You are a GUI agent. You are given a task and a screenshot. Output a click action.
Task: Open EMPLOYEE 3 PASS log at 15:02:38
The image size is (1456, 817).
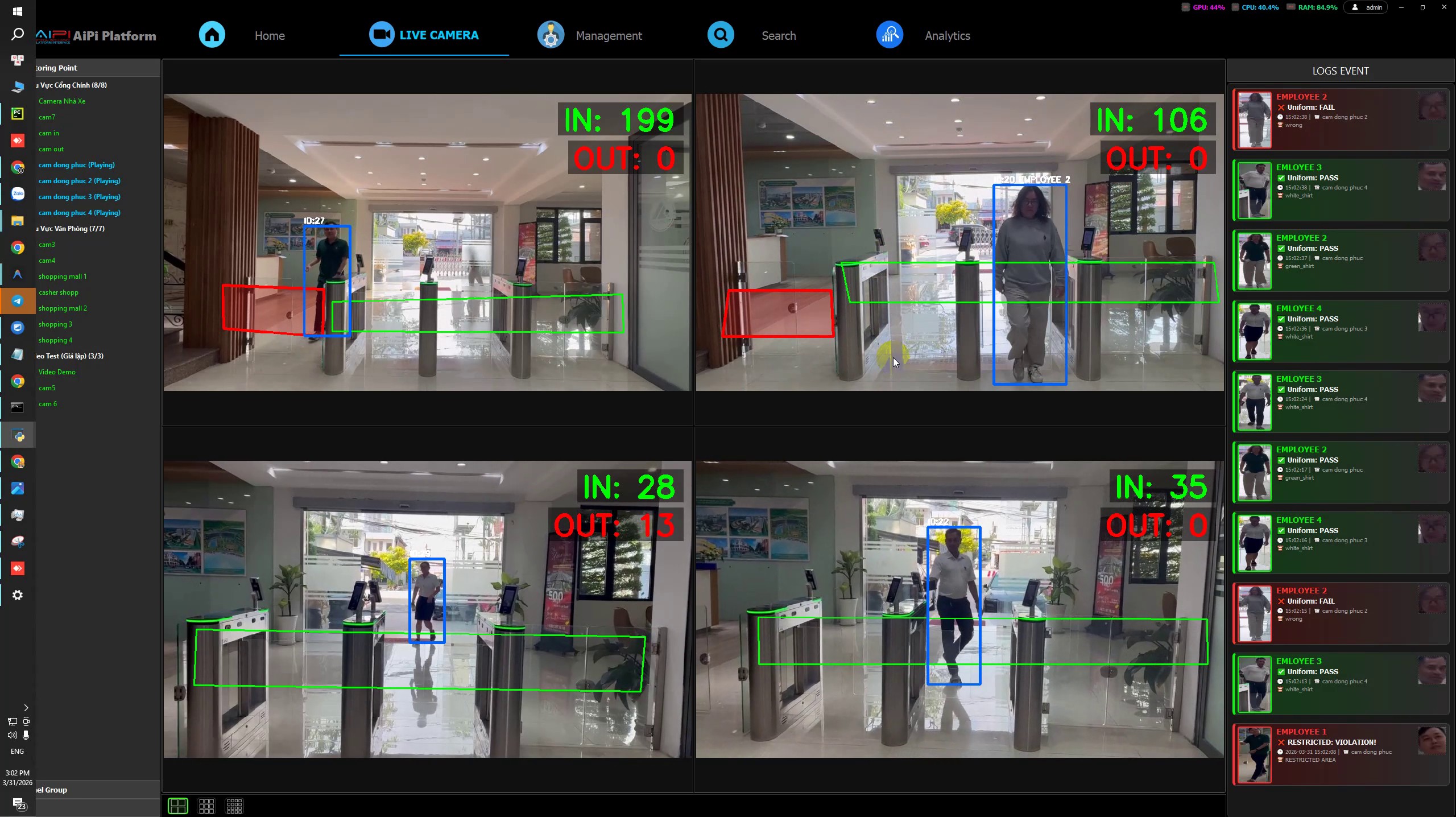tap(1341, 190)
